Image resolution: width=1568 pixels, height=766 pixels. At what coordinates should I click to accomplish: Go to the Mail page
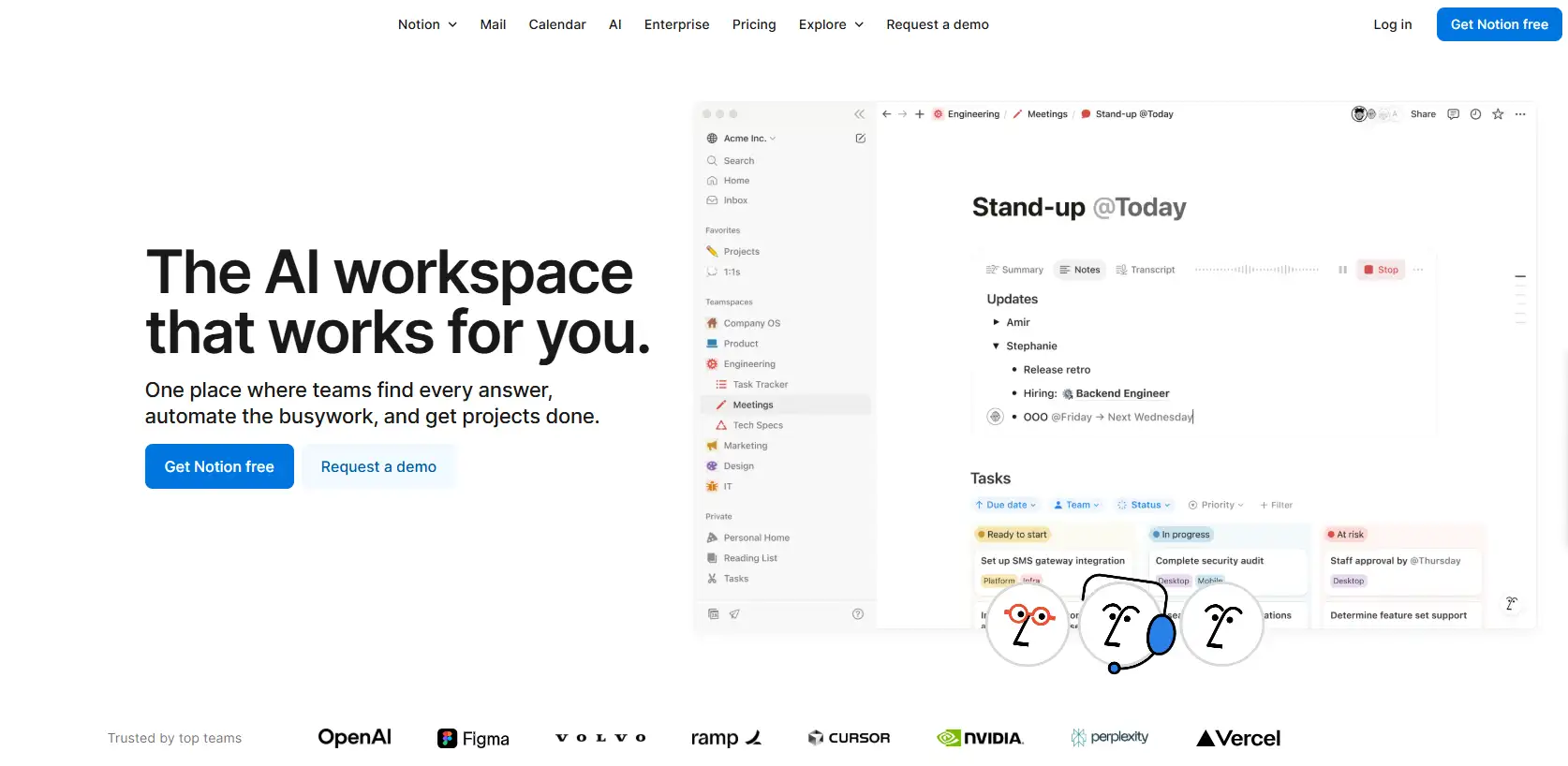[493, 24]
